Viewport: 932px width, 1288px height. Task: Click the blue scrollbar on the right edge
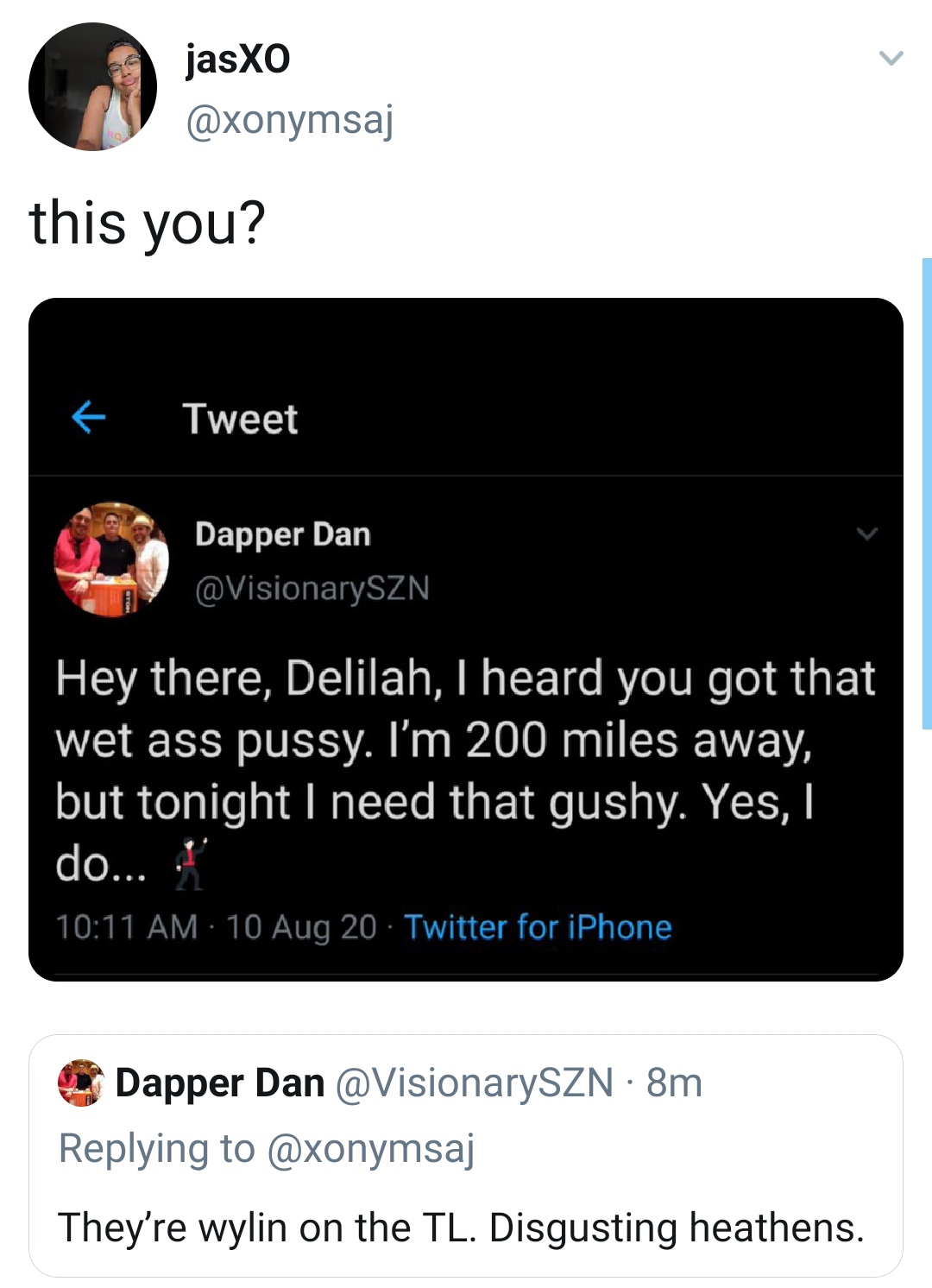[926, 492]
